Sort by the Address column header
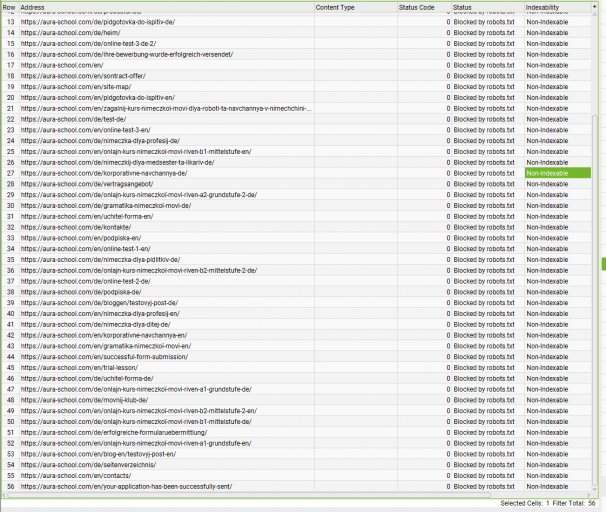 (x=167, y=7)
